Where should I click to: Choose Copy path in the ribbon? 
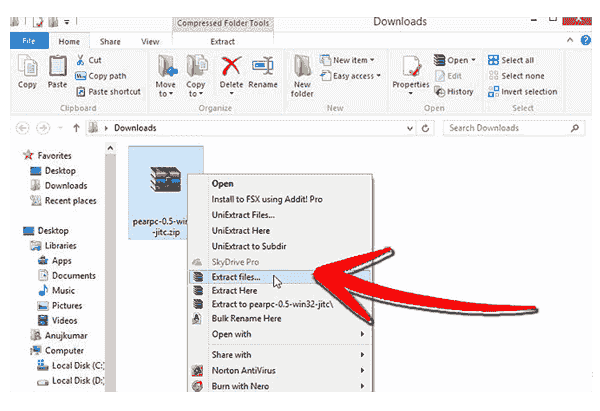(x=101, y=76)
